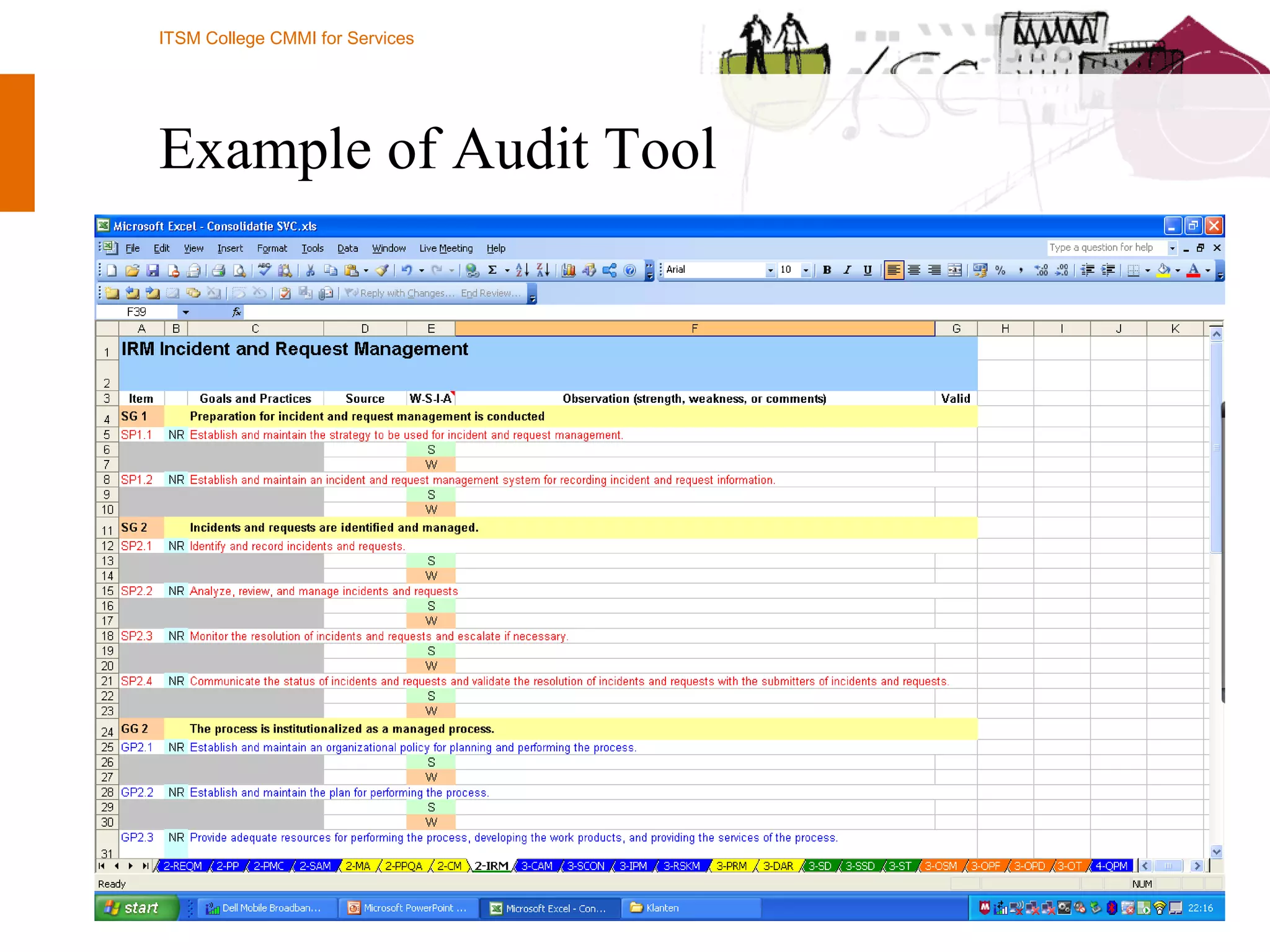The image size is (1270, 952).
Task: Decrease decimal places
Action: [x=1062, y=270]
